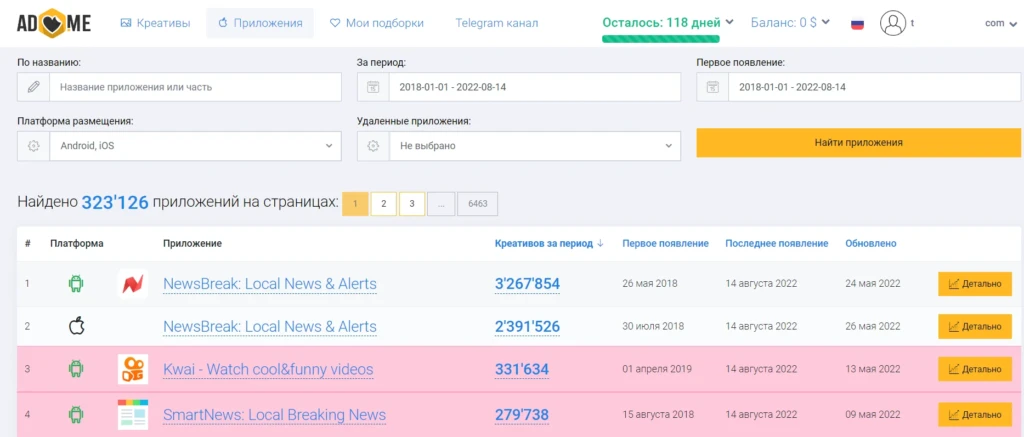Viewport: 1024px width, 437px height.
Task: Expand the Баланс: 0 $ dropdown
Action: pyautogui.click(x=790, y=22)
